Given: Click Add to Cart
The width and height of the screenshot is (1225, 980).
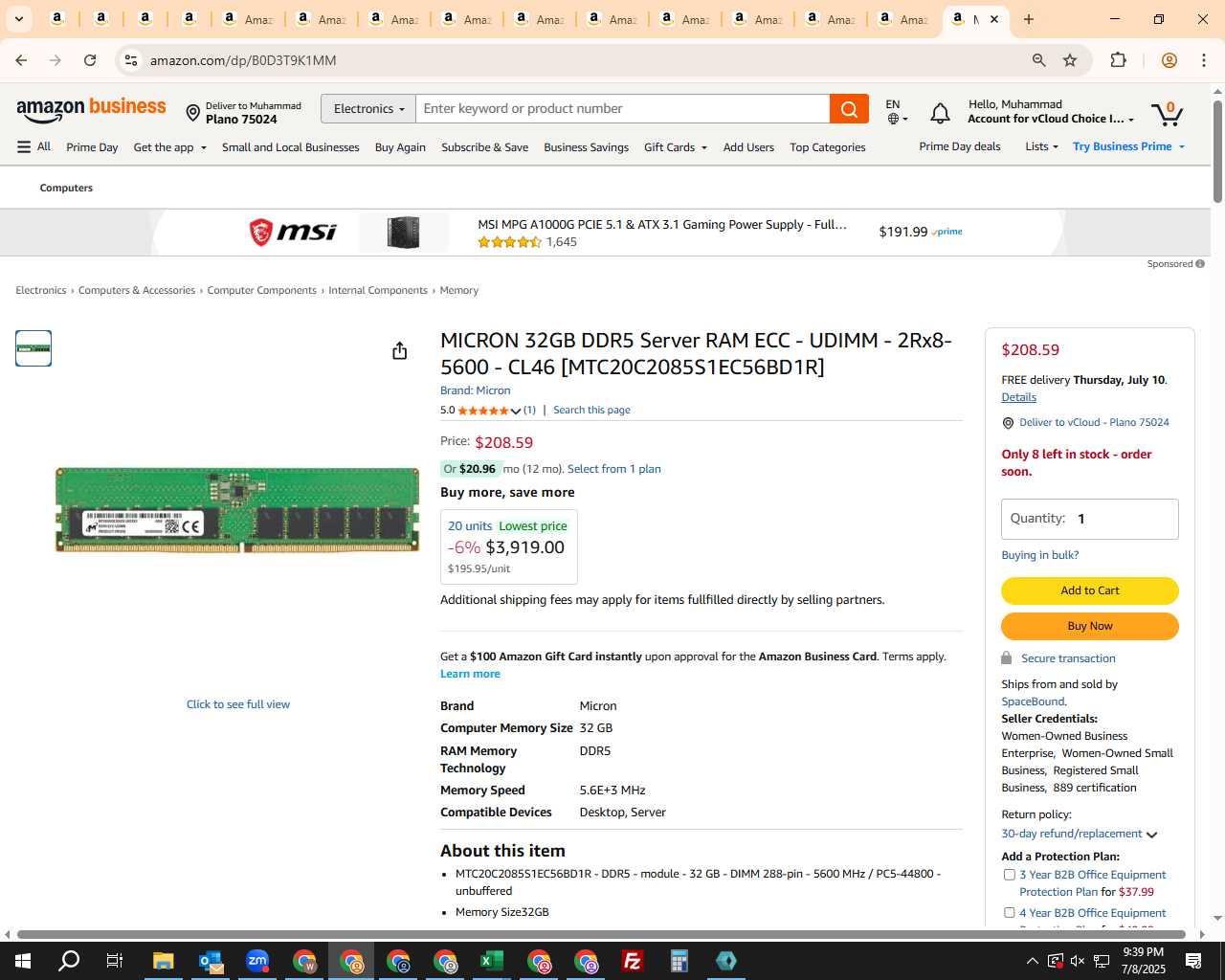Looking at the screenshot, I should 1090,590.
